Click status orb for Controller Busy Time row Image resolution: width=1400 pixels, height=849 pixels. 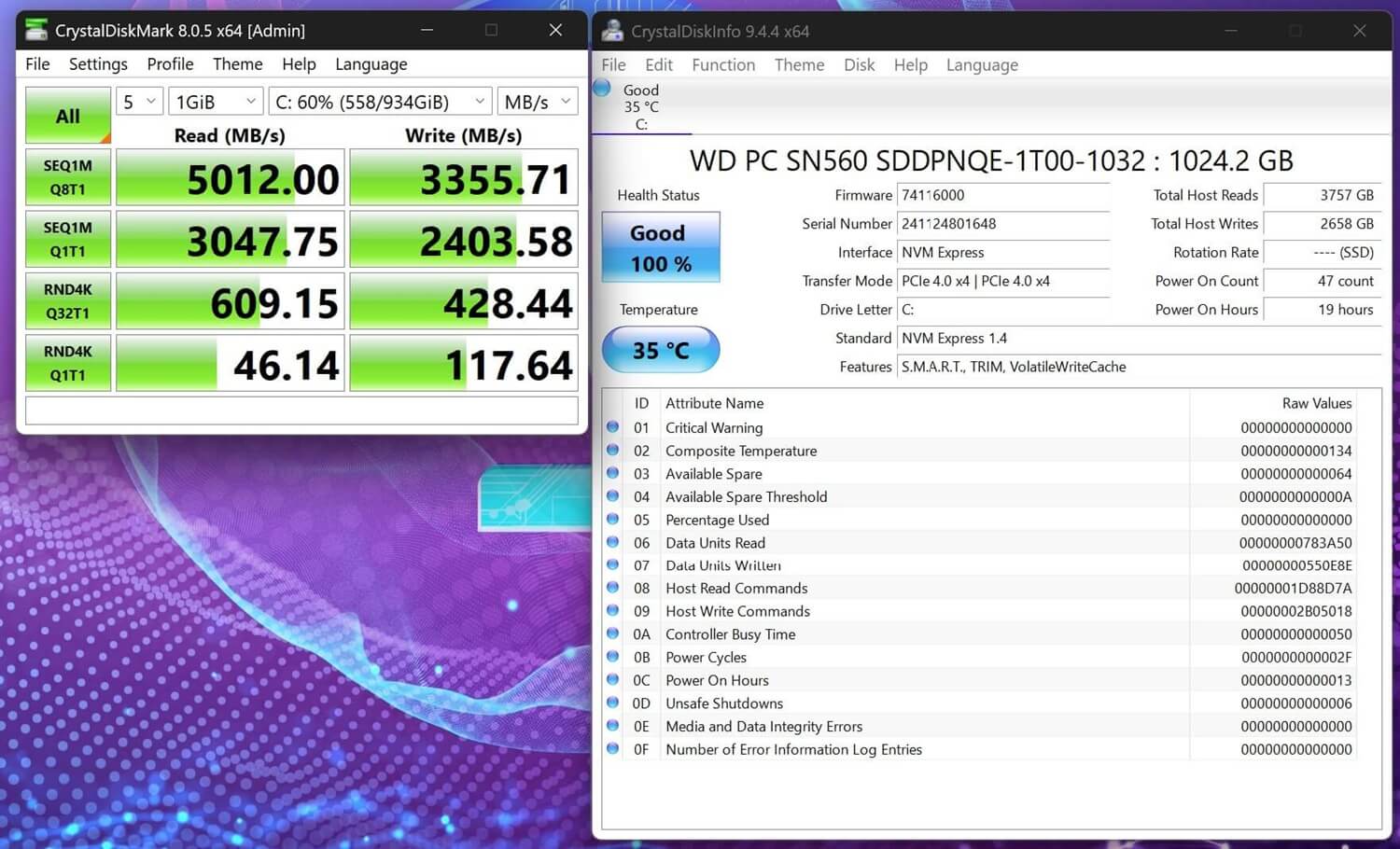click(x=612, y=633)
